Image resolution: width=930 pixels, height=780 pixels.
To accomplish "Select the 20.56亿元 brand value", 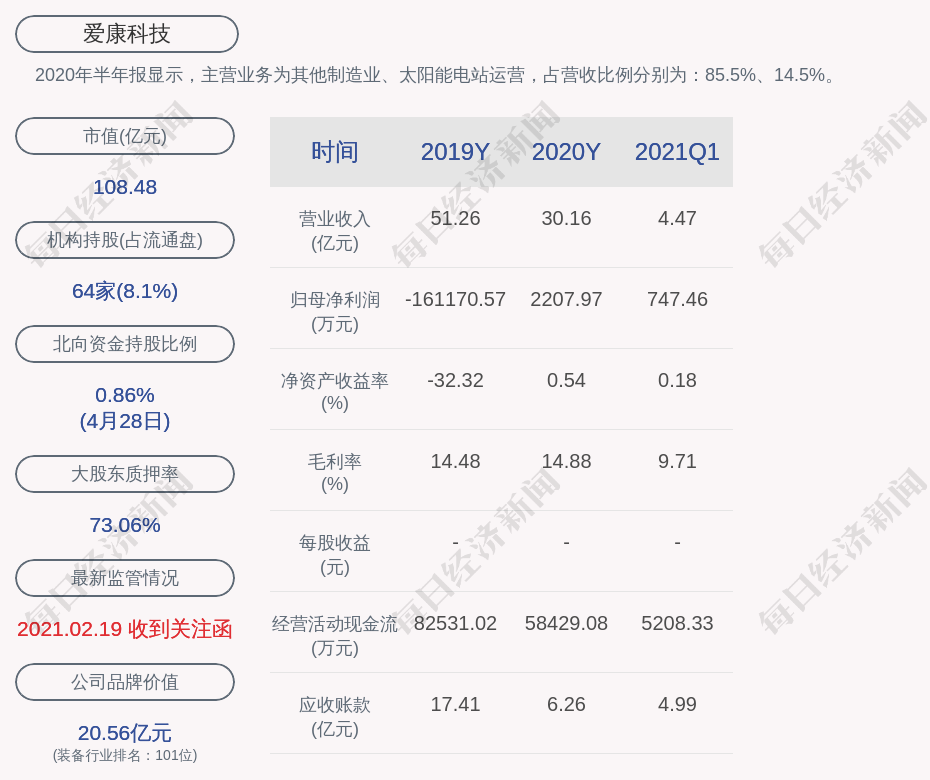I will click(125, 733).
